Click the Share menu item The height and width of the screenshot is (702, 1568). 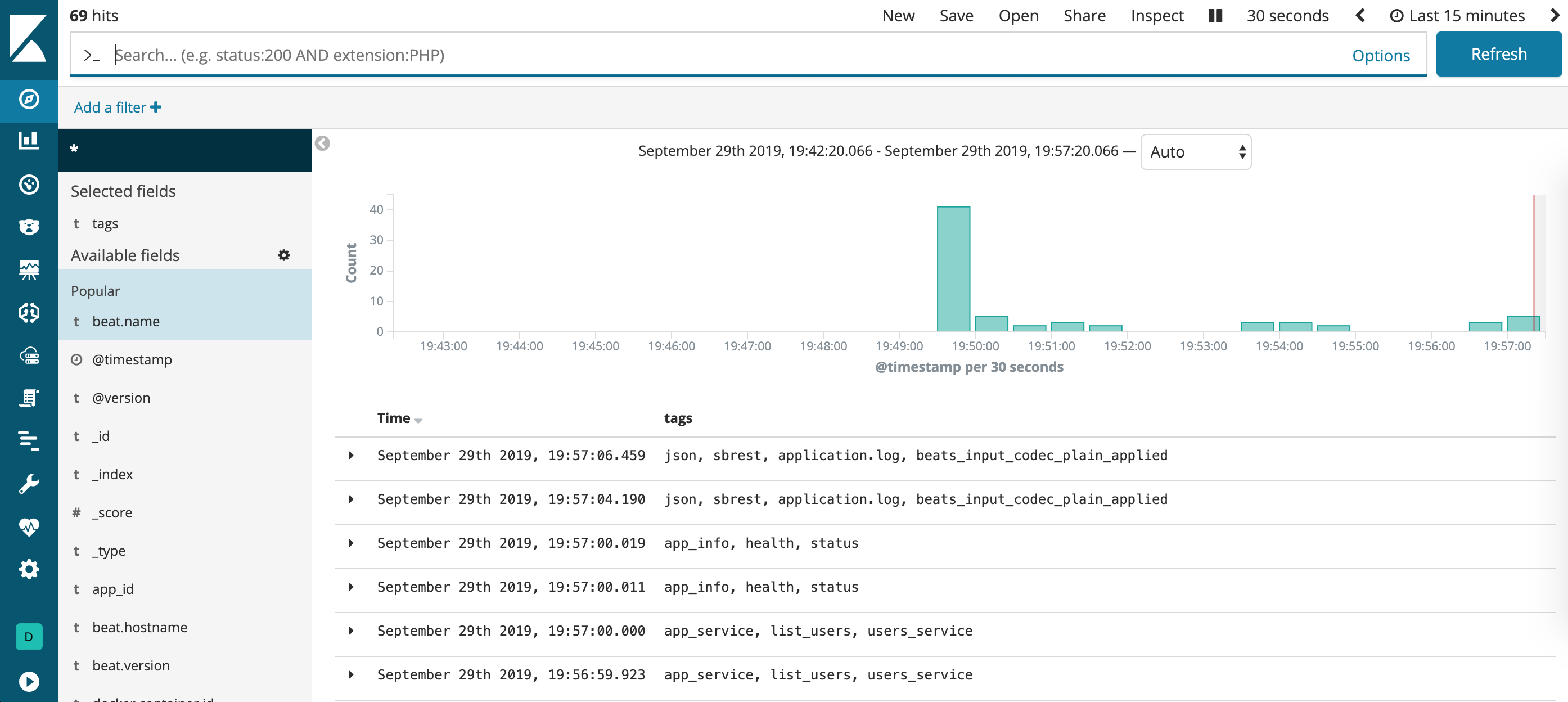pos(1084,16)
